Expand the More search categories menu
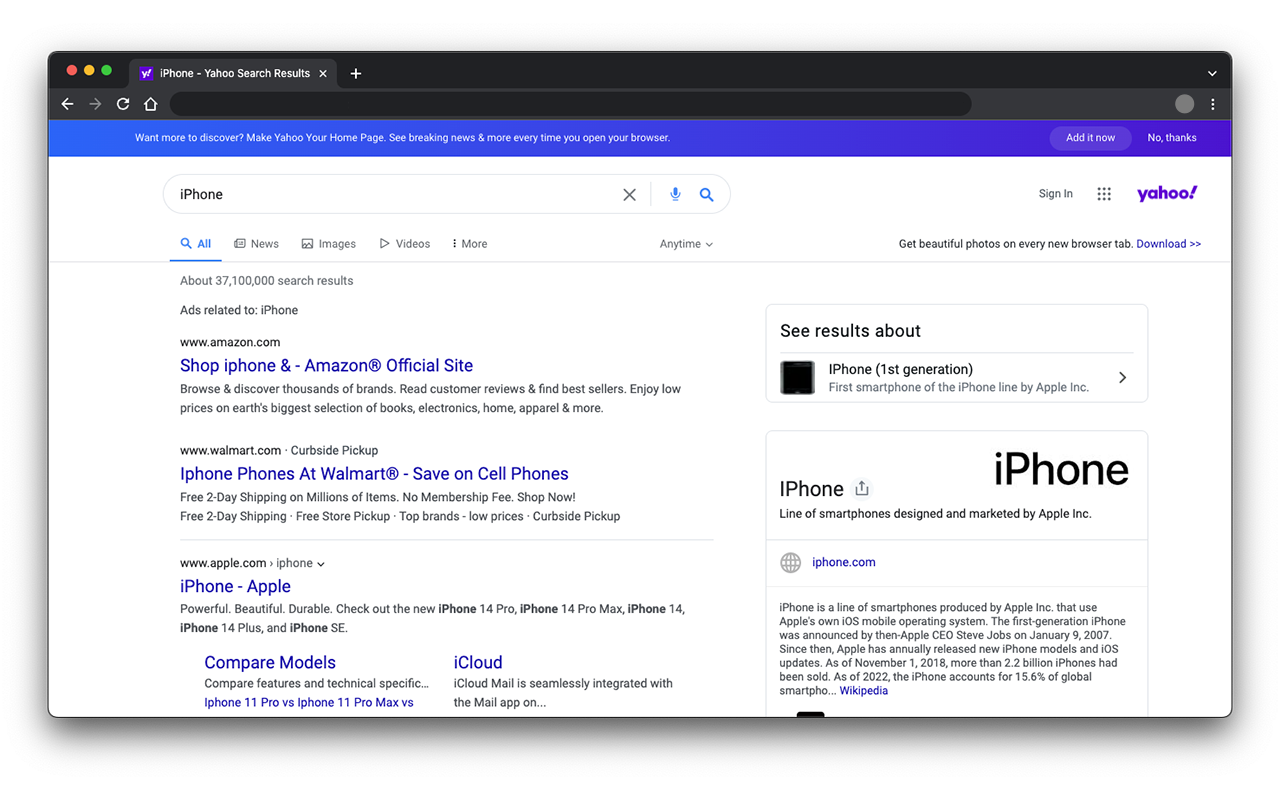Screen dimensions: 1280x800 469,244
